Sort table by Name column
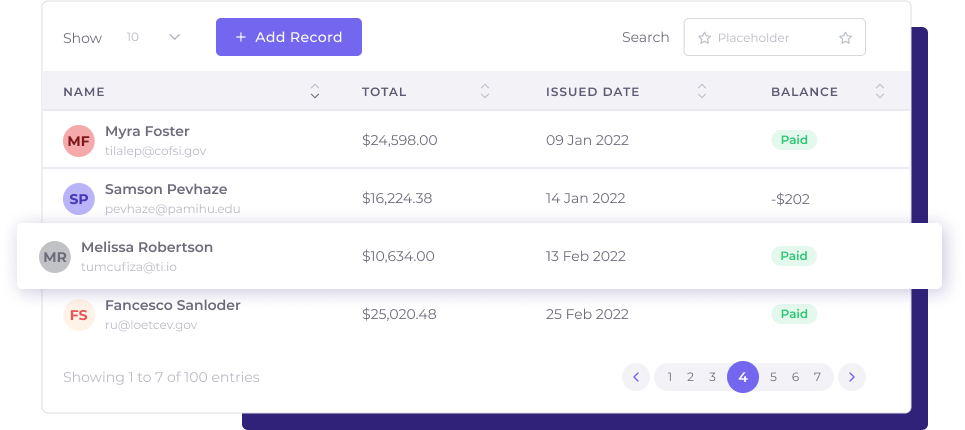The height and width of the screenshot is (430, 965). tap(315, 92)
